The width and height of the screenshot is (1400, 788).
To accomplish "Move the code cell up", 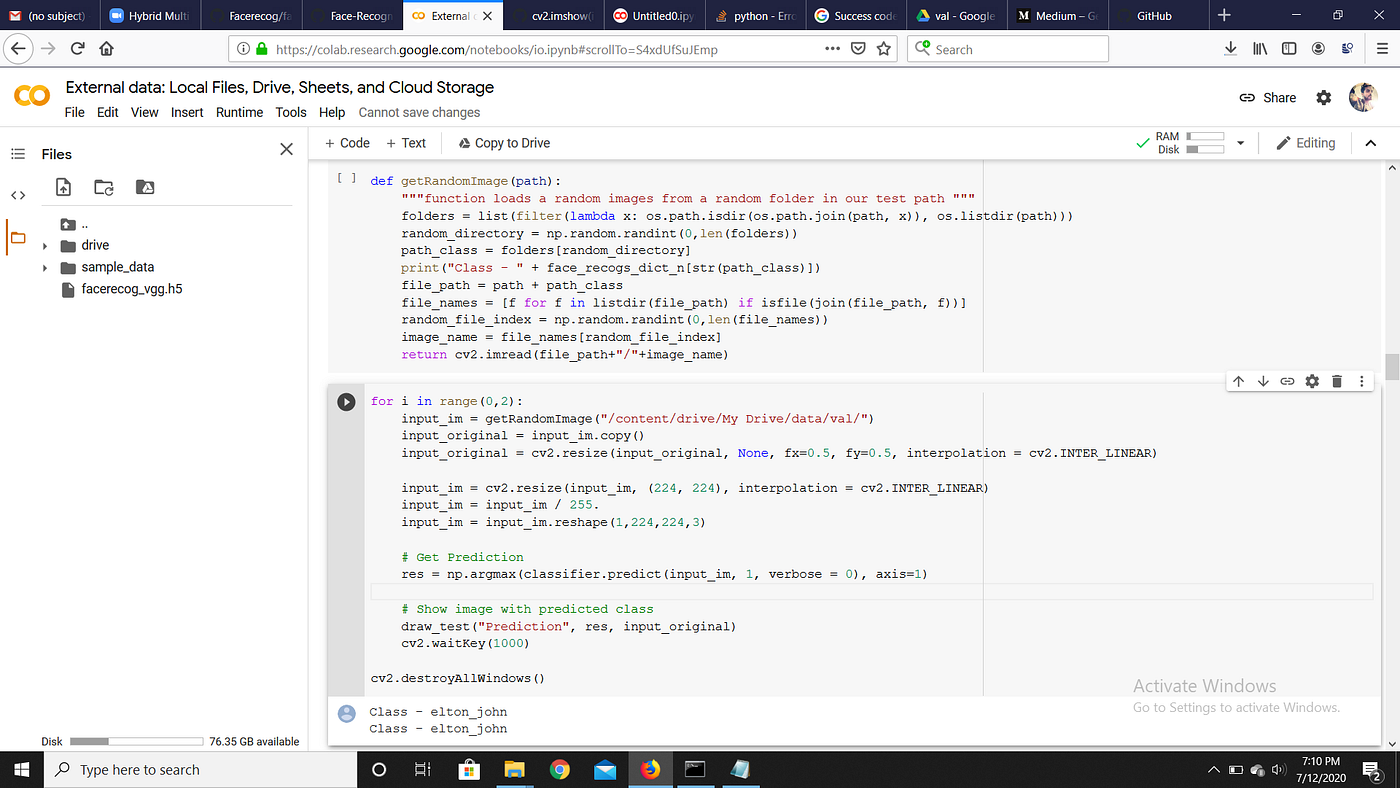I will tap(1239, 381).
